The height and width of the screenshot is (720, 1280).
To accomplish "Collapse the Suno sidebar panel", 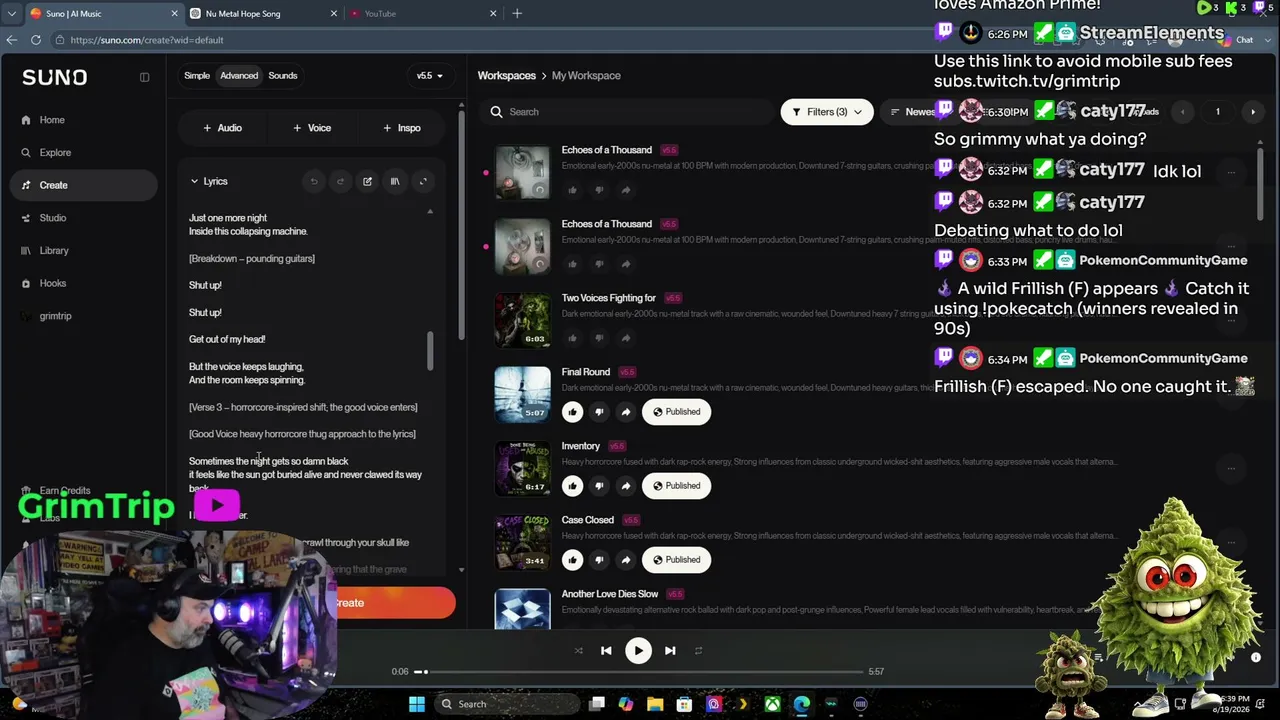I will (x=144, y=77).
